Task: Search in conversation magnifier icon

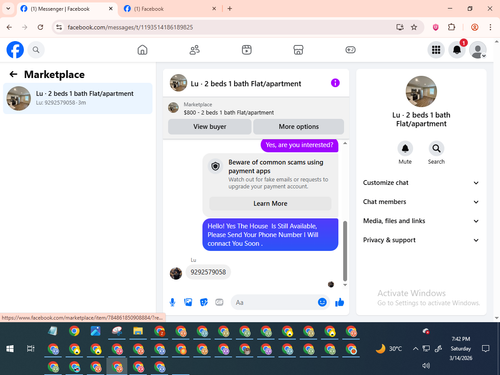Action: (x=436, y=148)
